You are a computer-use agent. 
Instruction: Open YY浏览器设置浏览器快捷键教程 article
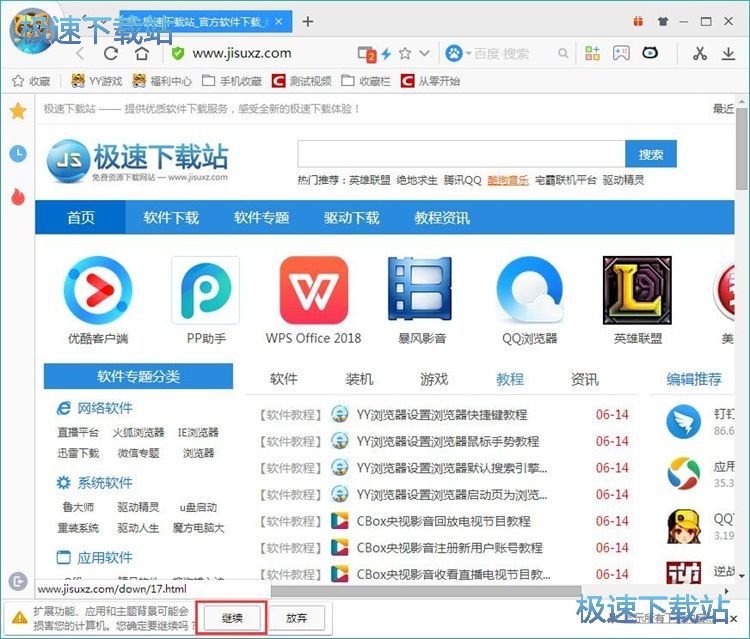441,415
